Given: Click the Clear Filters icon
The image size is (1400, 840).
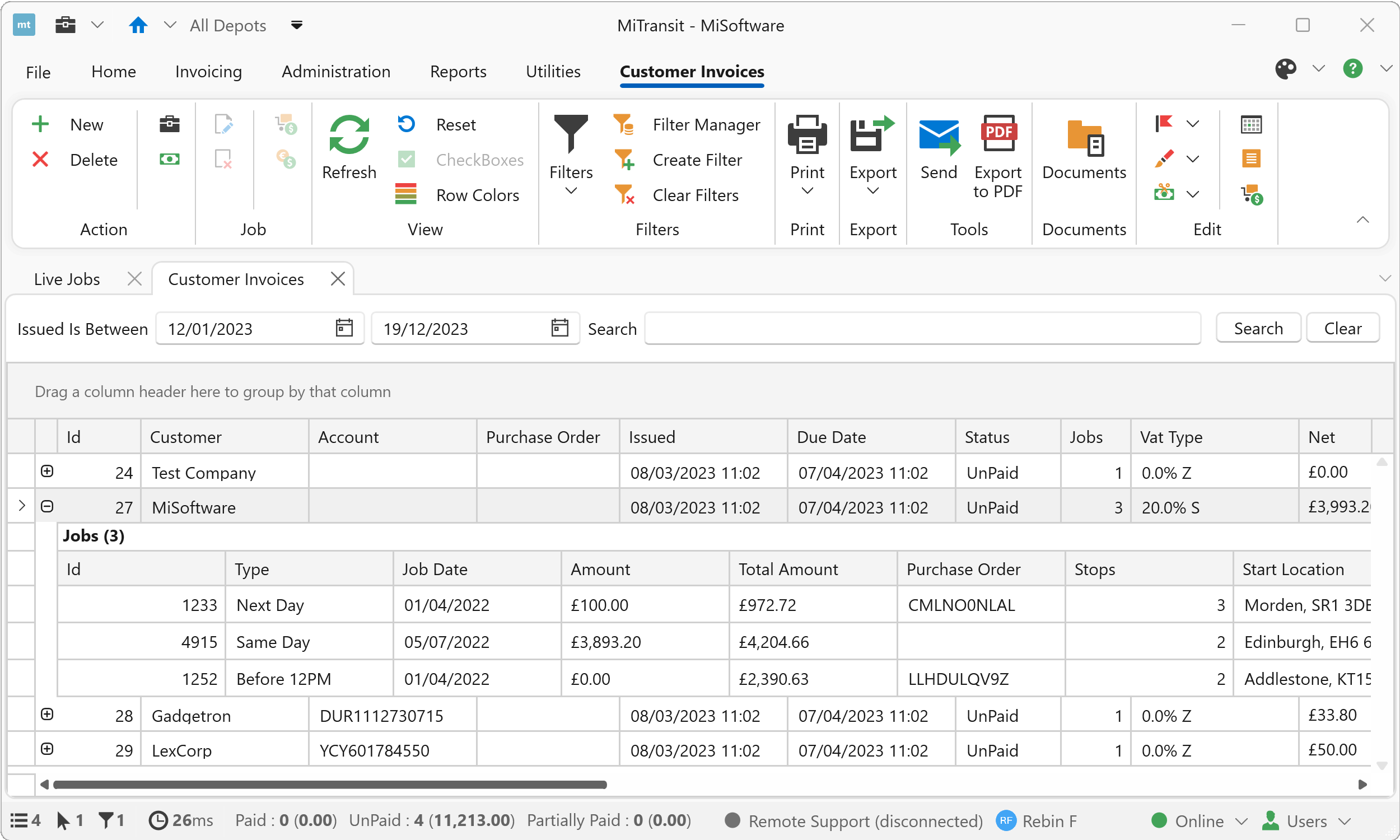Looking at the screenshot, I should [x=624, y=195].
